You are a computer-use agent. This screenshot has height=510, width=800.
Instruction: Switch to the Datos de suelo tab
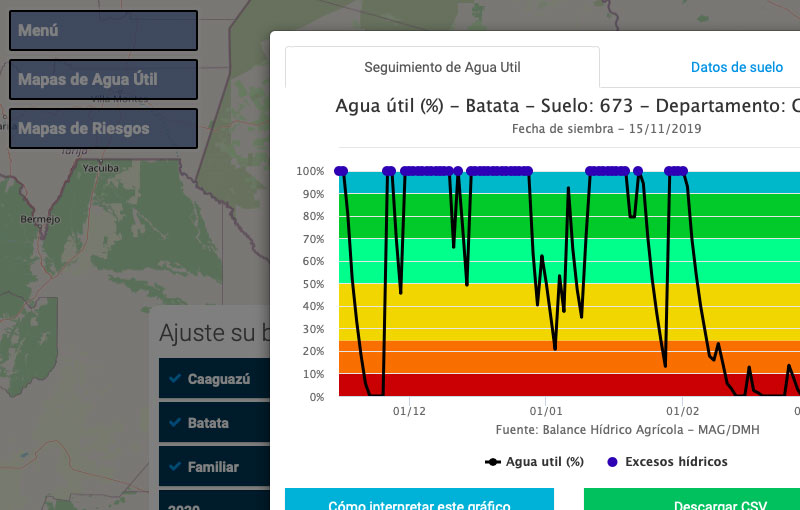(x=737, y=68)
